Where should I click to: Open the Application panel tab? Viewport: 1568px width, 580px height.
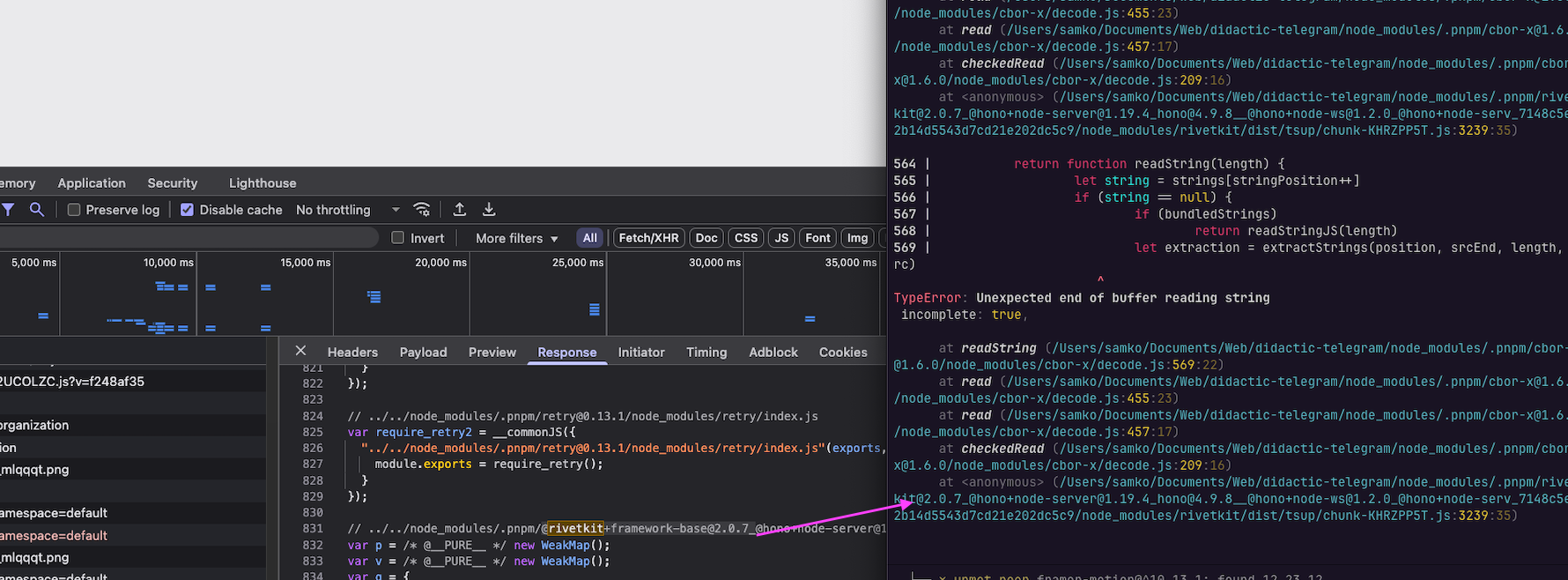[x=92, y=183]
